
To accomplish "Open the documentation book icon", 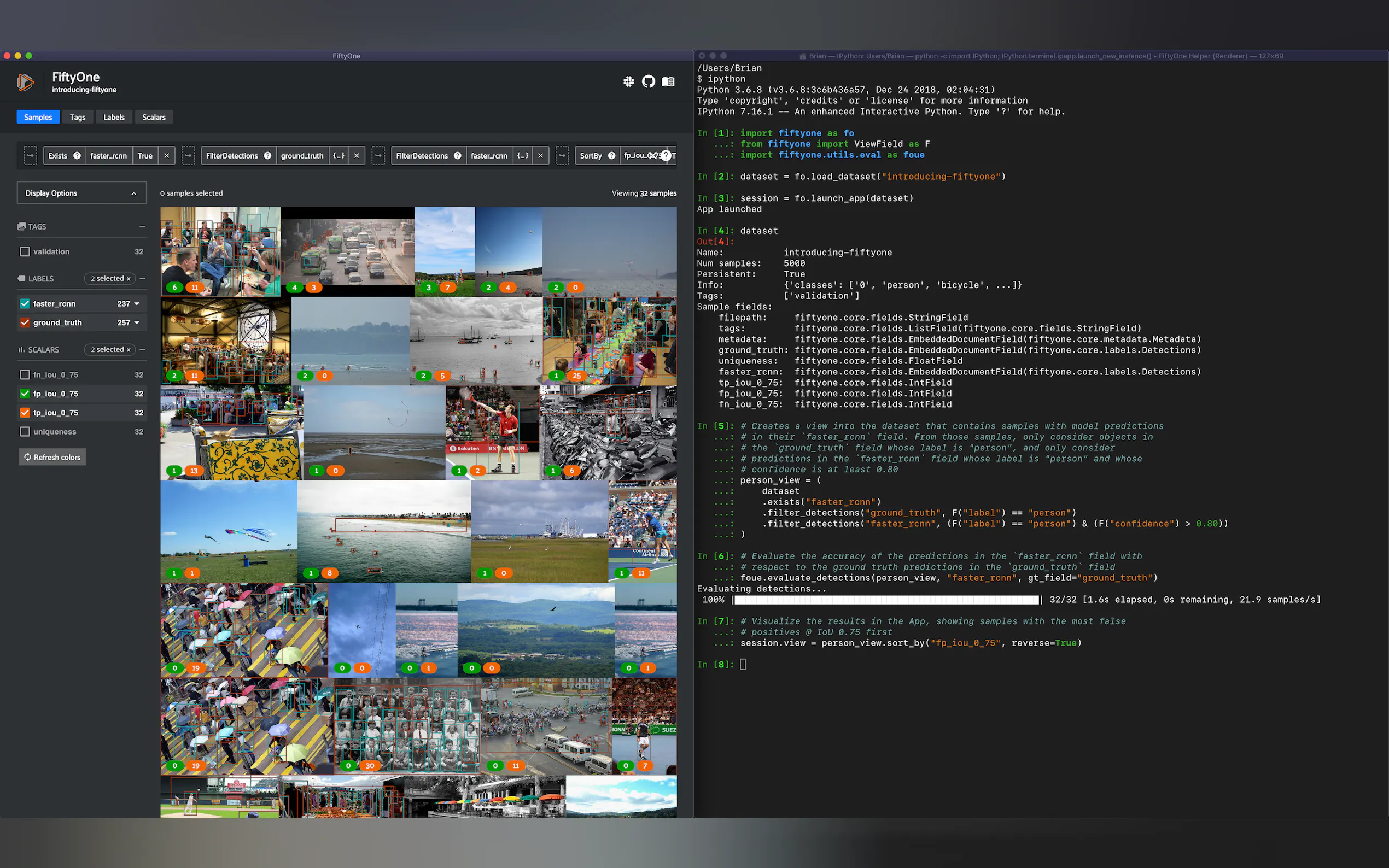I will tap(668, 81).
